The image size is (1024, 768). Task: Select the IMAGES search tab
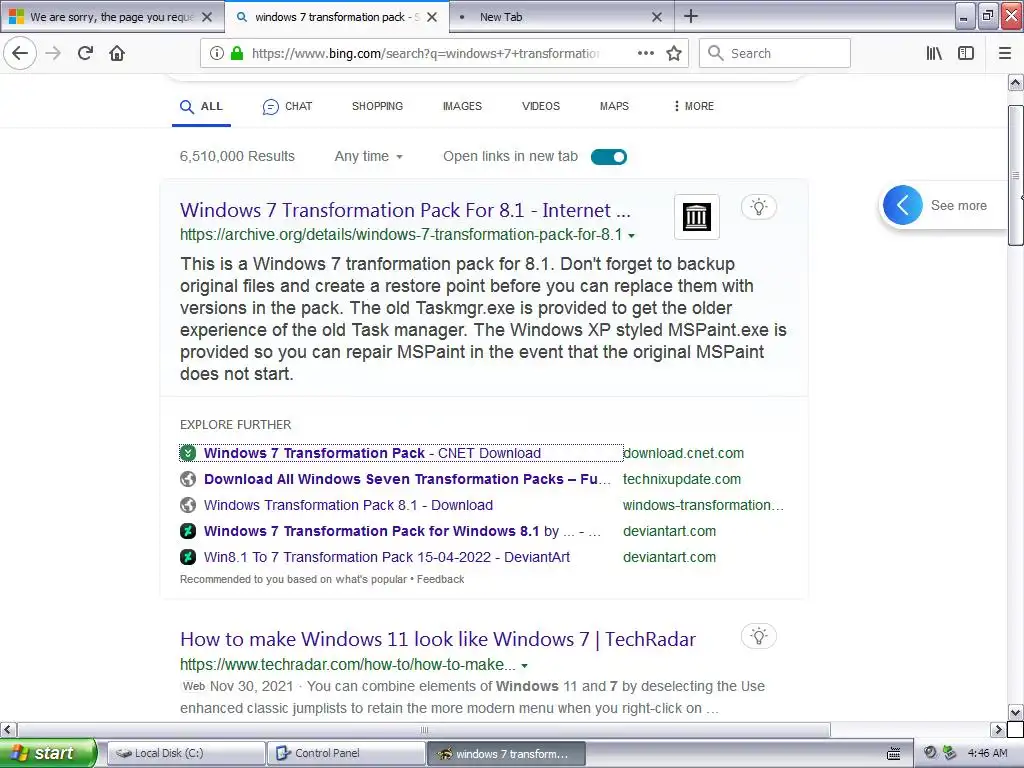point(462,106)
